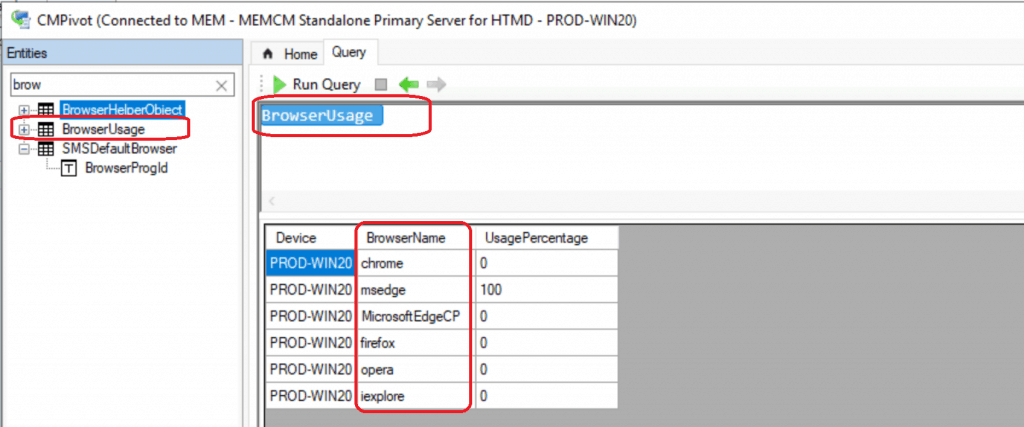Viewport: 1024px width, 427px height.
Task: Switch to the Home tab
Action: [x=289, y=54]
